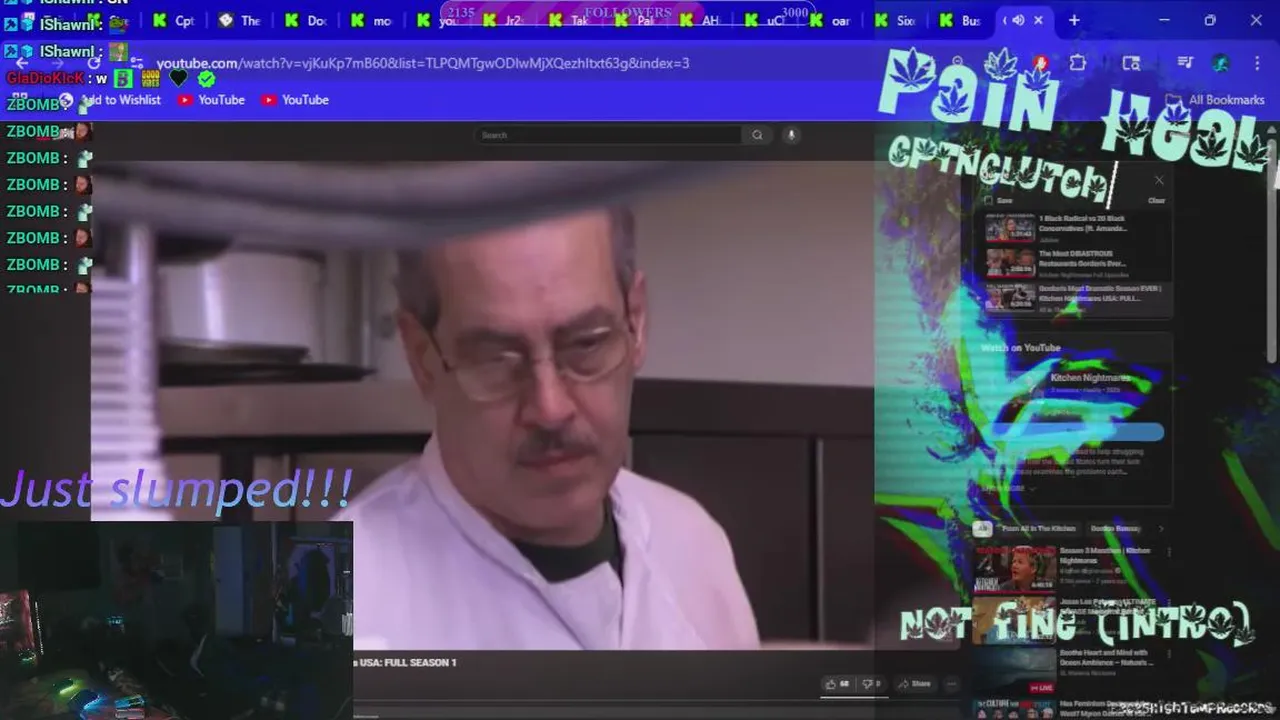Open the Chrome three-dot menu
The image size is (1280, 720).
tap(1257, 63)
